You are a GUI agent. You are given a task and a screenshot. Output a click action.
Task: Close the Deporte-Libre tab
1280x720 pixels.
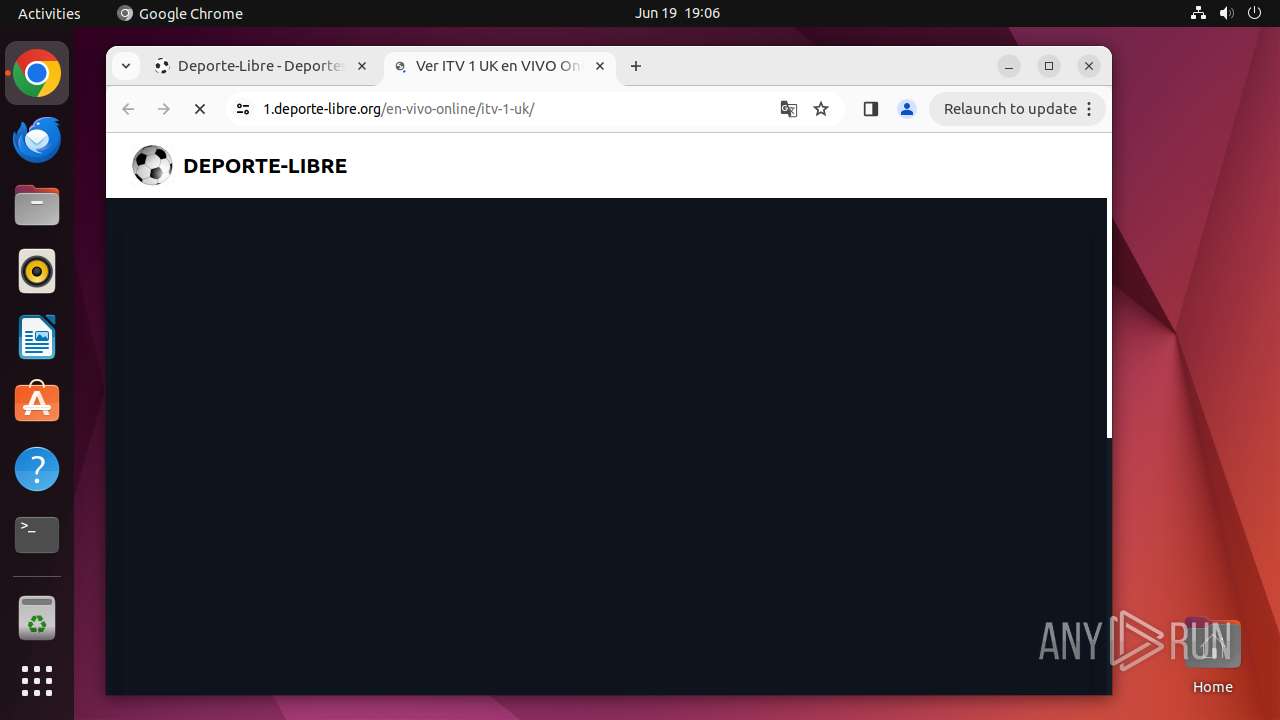(362, 66)
